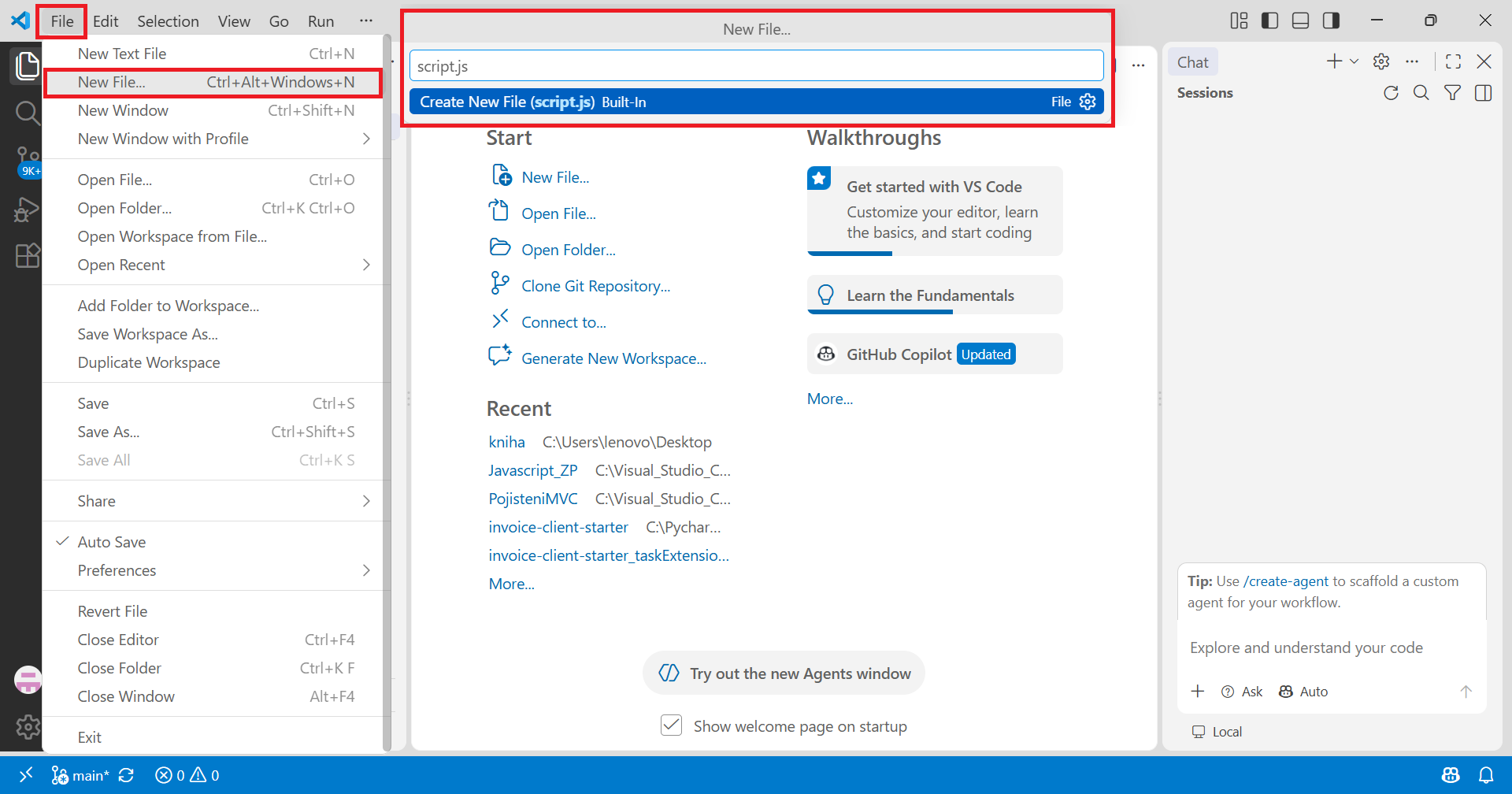Toggle Show welcome page on startup checkbox

pos(671,725)
